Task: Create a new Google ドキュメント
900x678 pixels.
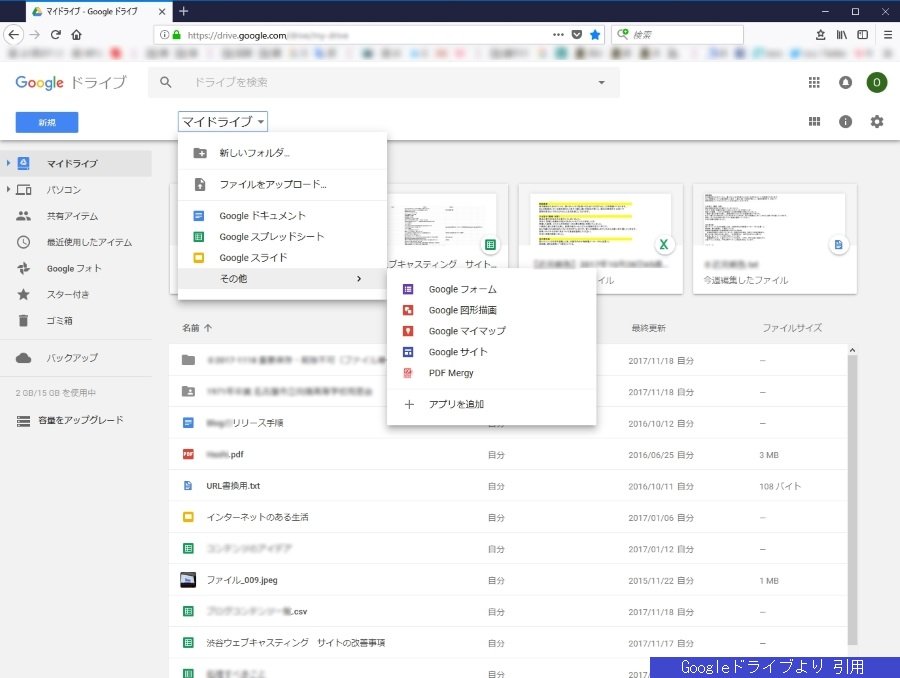Action: [282, 216]
